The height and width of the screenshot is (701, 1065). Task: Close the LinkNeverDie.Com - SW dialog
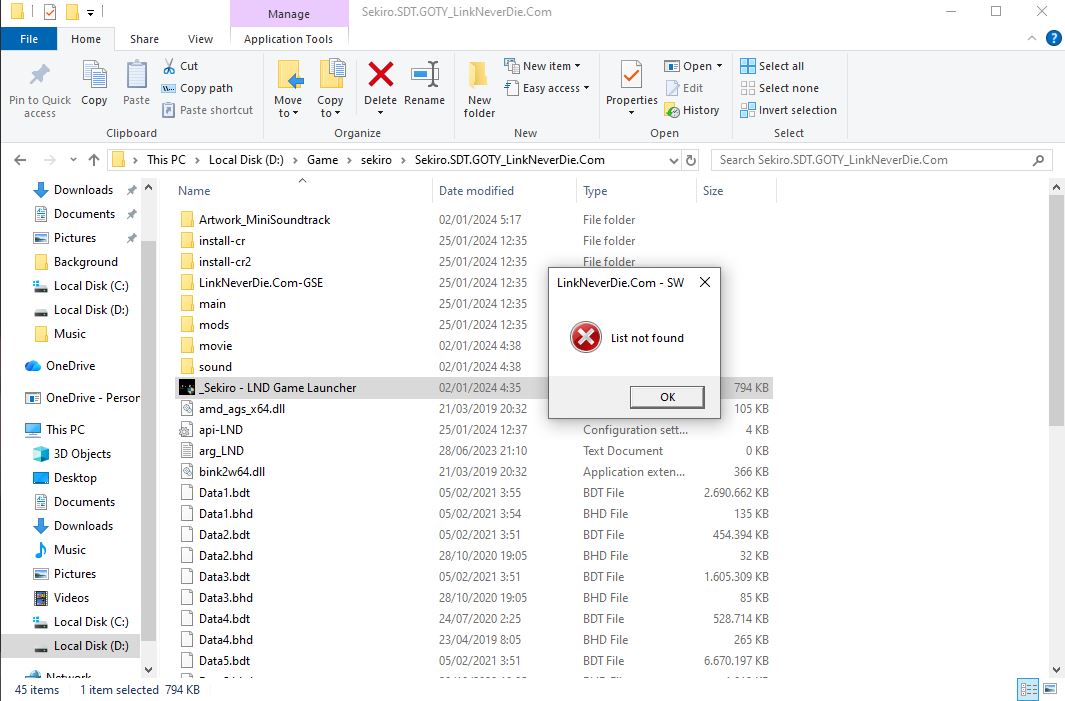(705, 282)
